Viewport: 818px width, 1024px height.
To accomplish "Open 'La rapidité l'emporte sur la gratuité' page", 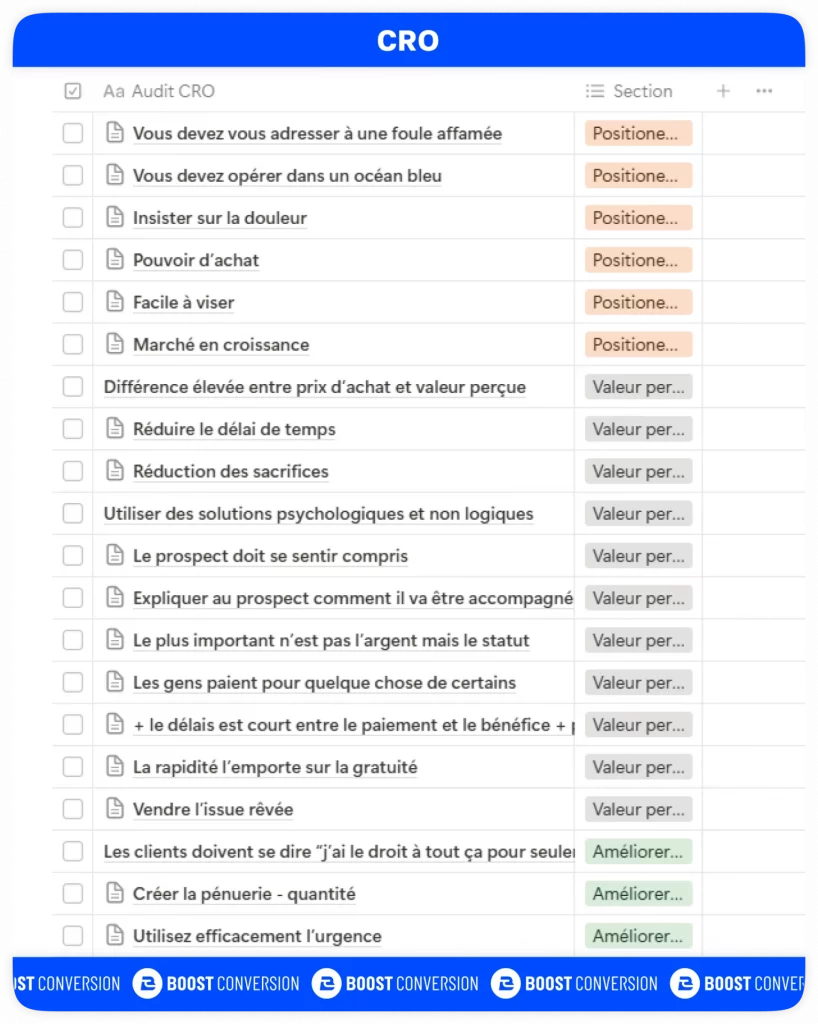I will click(275, 767).
